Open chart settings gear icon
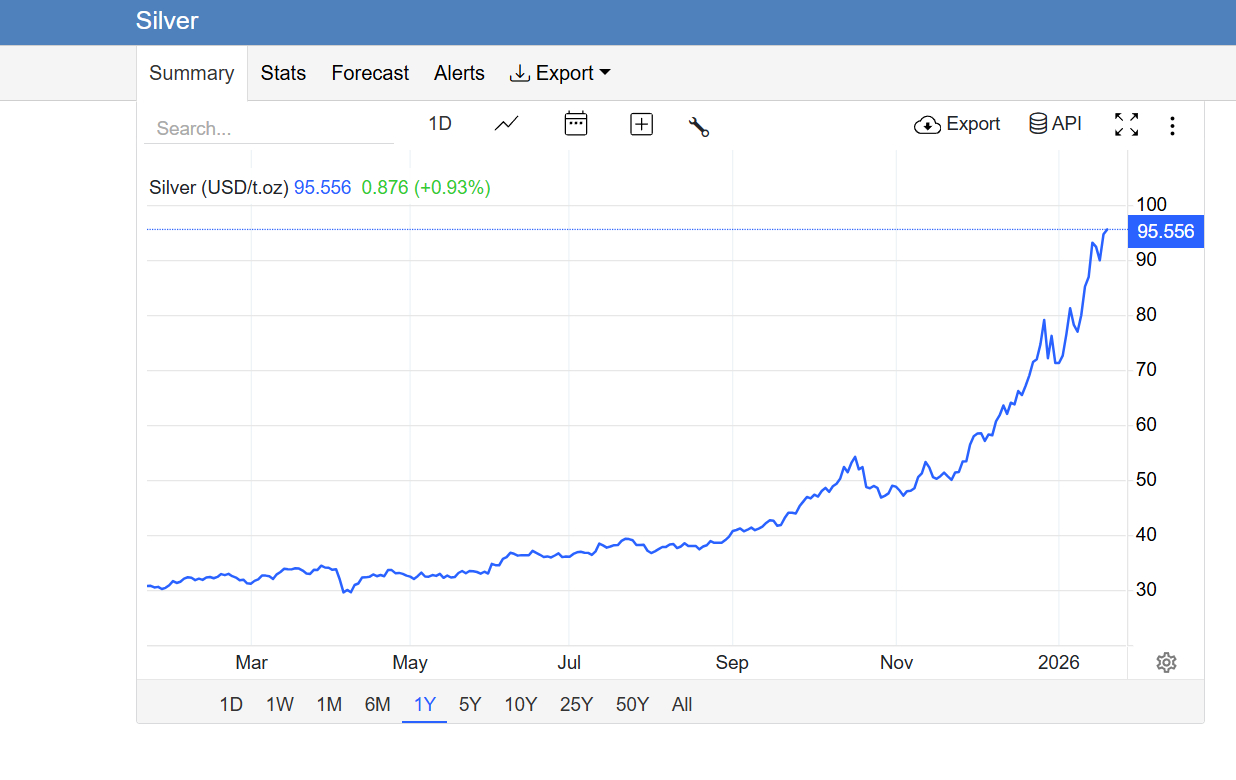This screenshot has width=1236, height=780. tap(1166, 662)
